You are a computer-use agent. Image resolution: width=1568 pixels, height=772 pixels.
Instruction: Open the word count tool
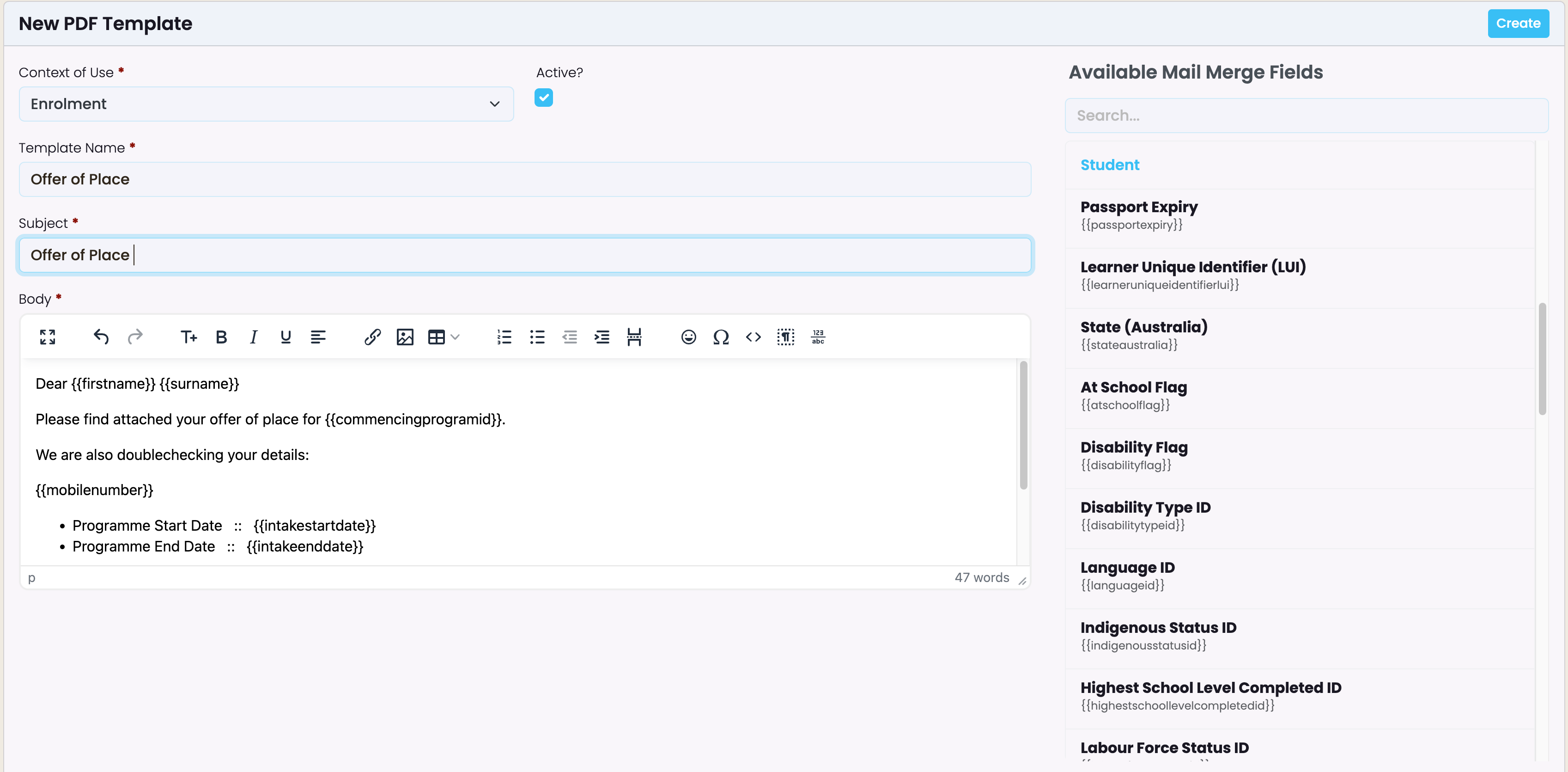coord(818,337)
